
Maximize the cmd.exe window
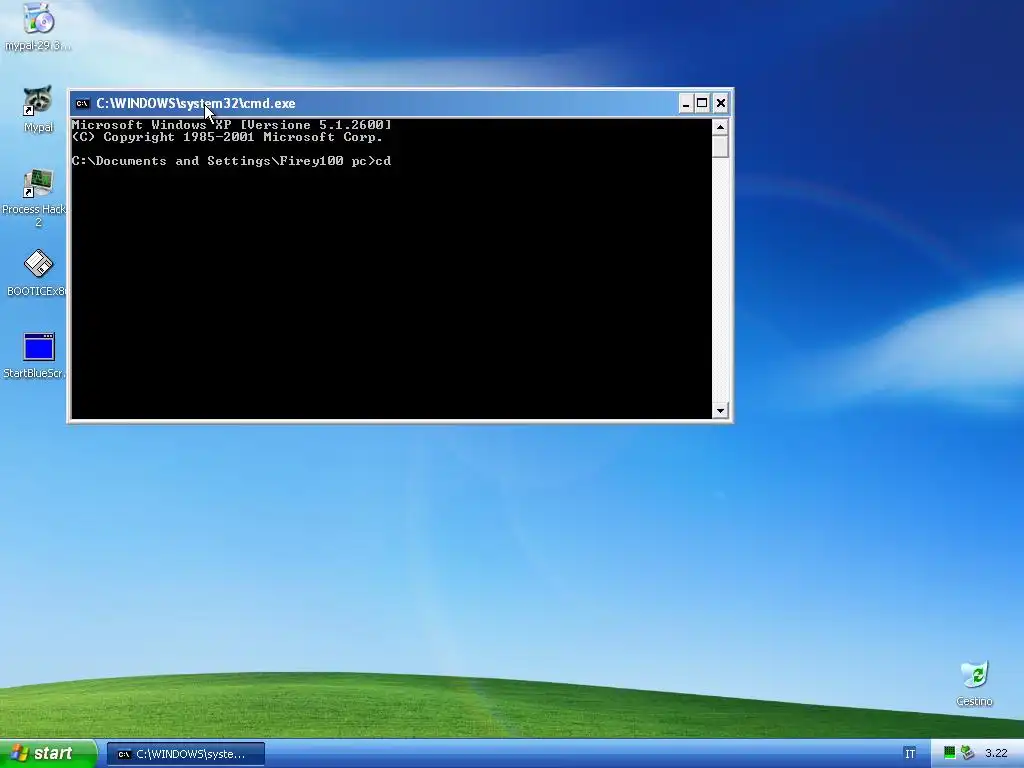[x=702, y=103]
